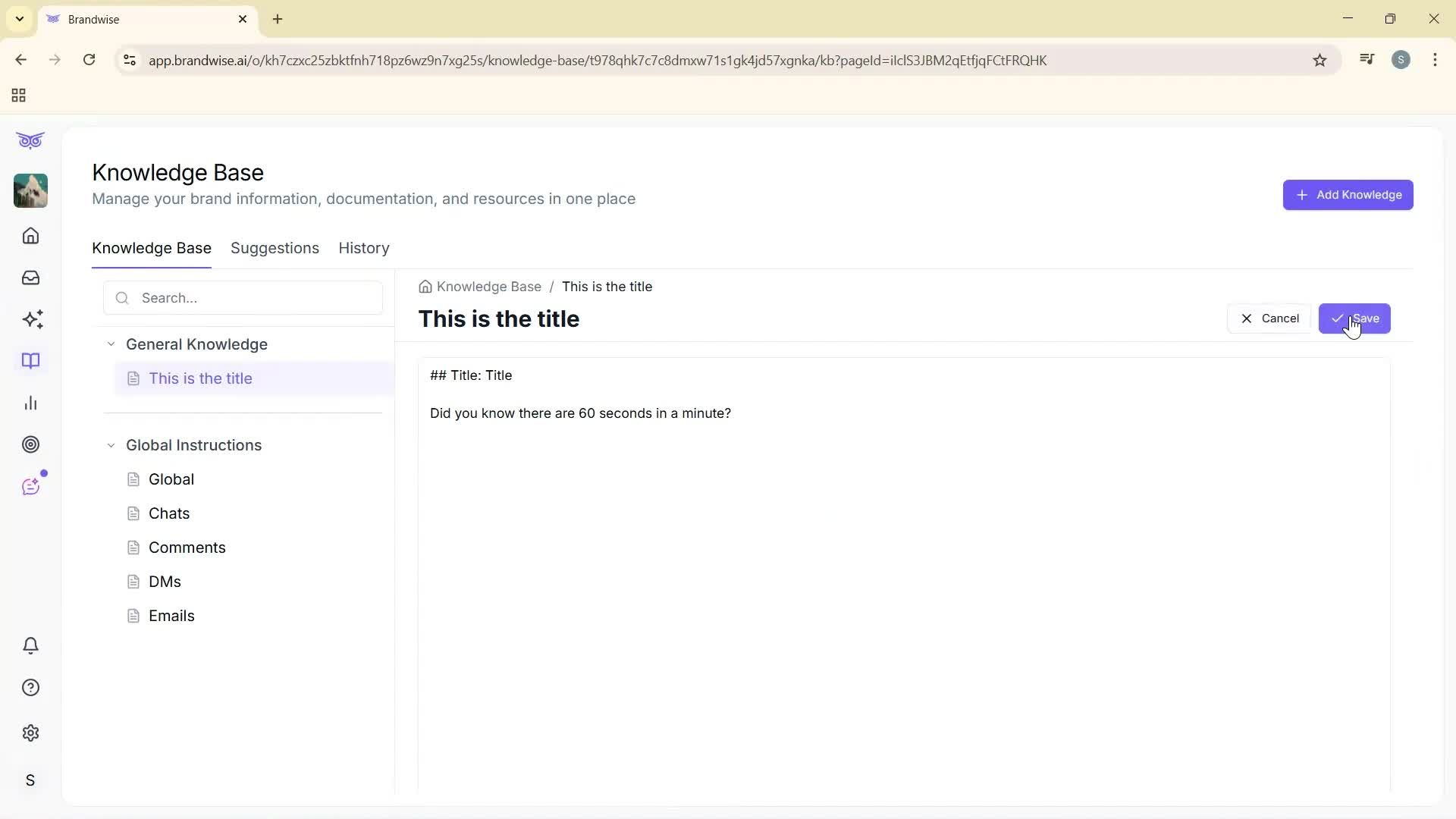Image resolution: width=1456 pixels, height=819 pixels.
Task: Open the Home sidebar icon
Action: pos(30,236)
